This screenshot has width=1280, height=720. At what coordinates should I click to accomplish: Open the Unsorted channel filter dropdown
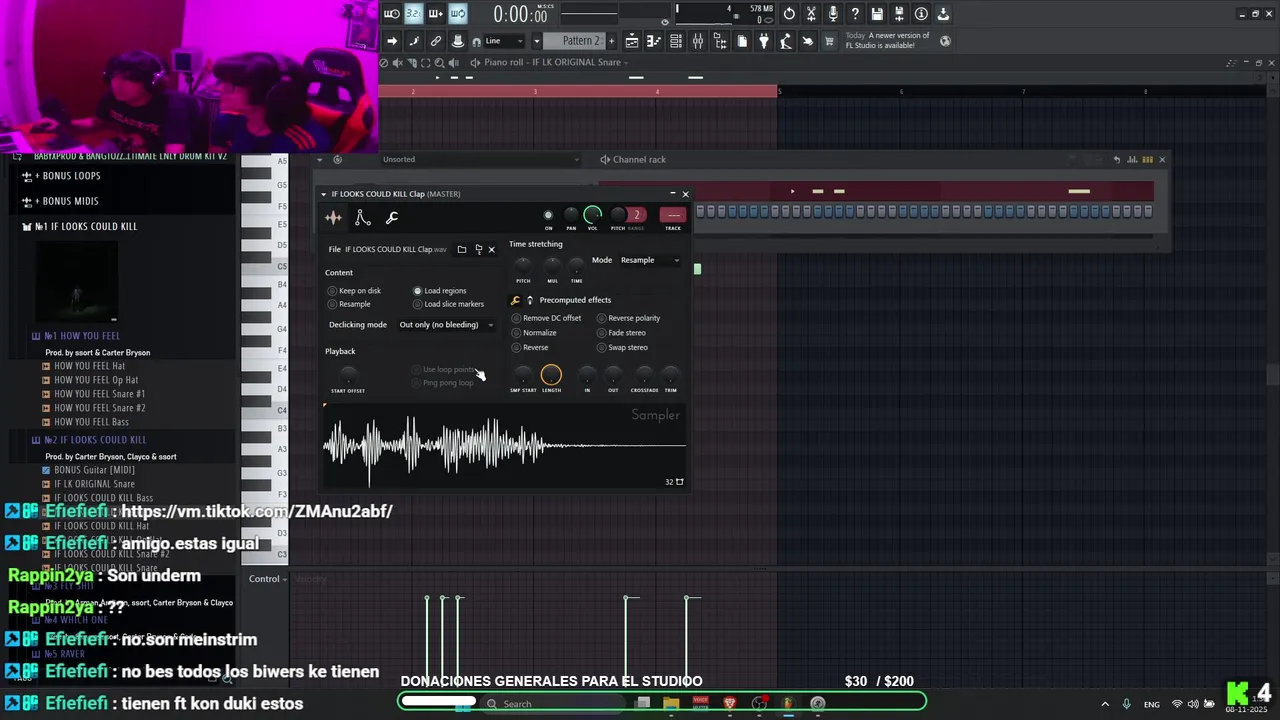tap(480, 159)
